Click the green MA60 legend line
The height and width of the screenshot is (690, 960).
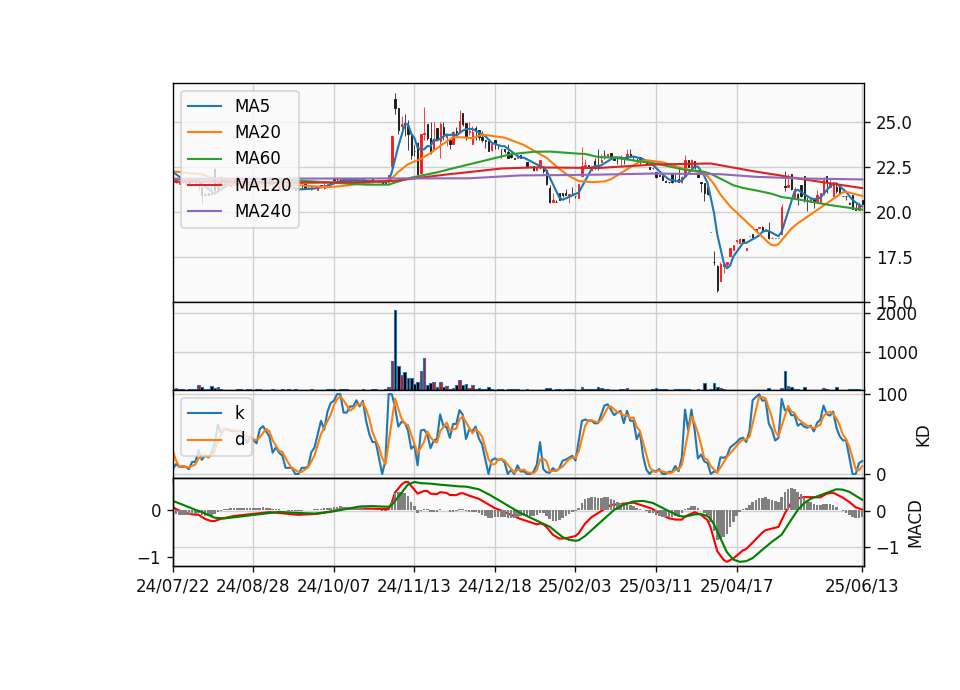tap(204, 159)
